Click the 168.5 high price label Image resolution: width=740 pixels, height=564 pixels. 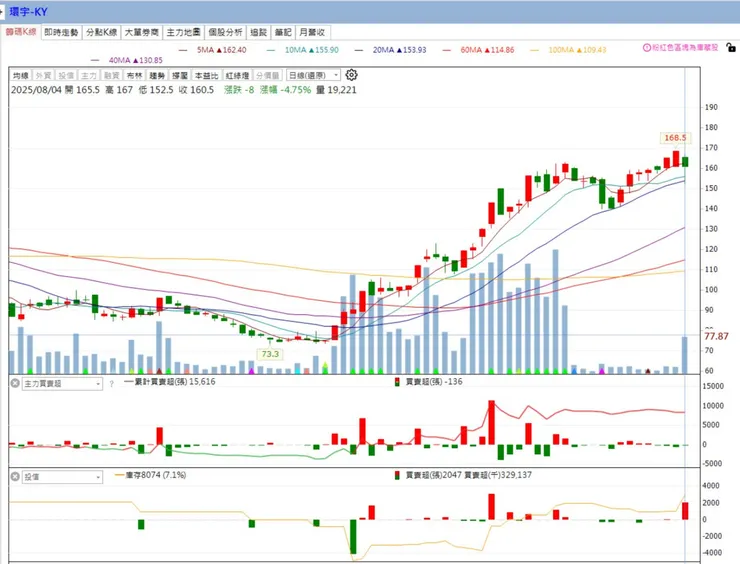(675, 138)
